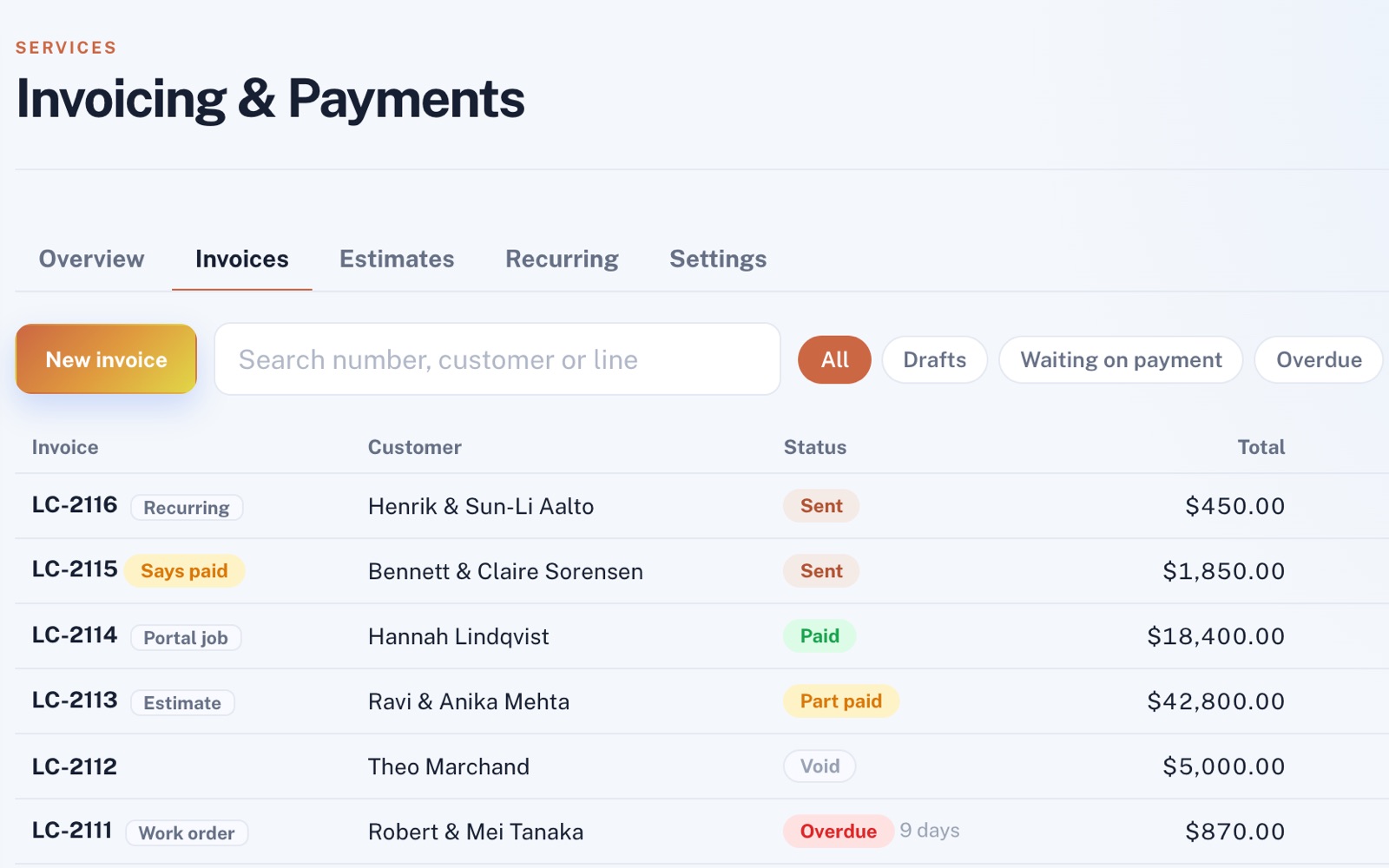Open invoice LC-2113
Screen dimensions: 1389x868
(75, 700)
